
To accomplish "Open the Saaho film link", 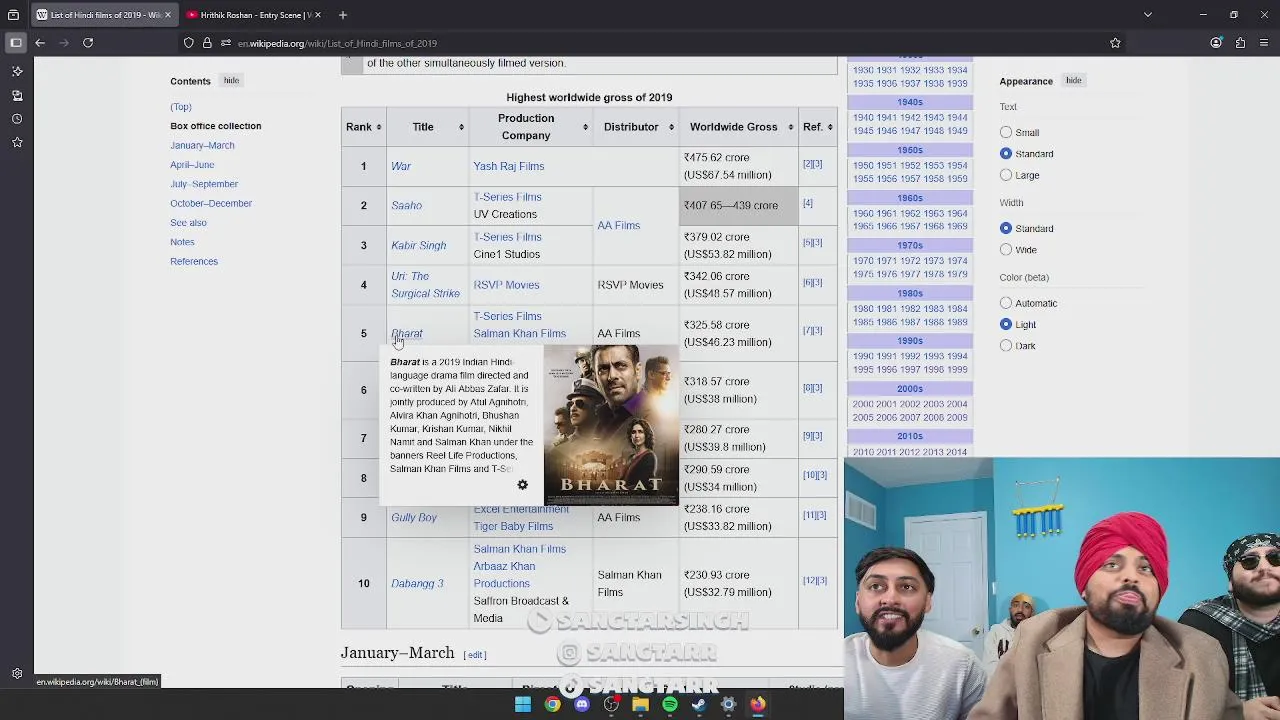I will tap(406, 205).
